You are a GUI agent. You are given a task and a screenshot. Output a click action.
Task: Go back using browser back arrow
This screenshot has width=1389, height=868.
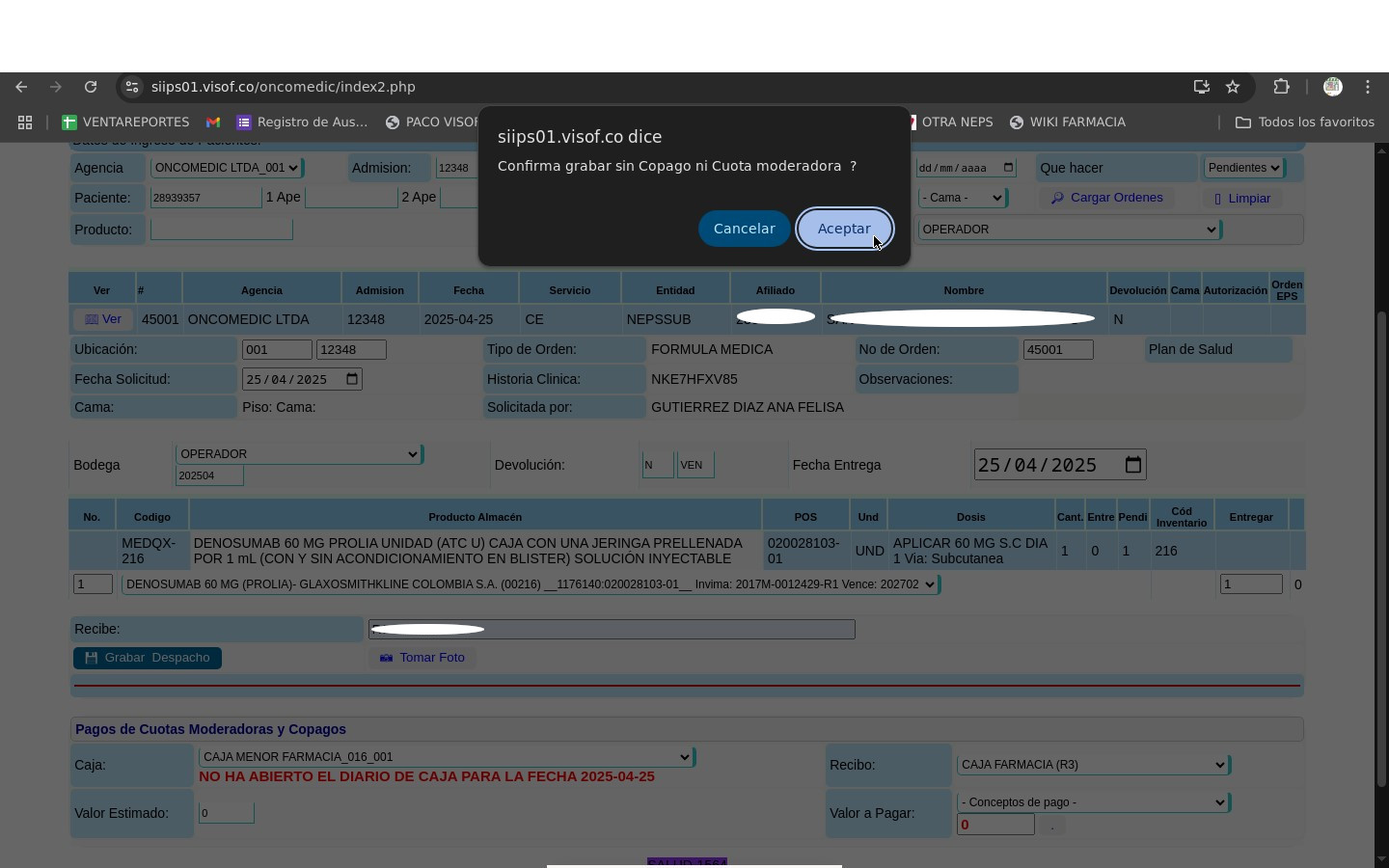click(x=21, y=87)
